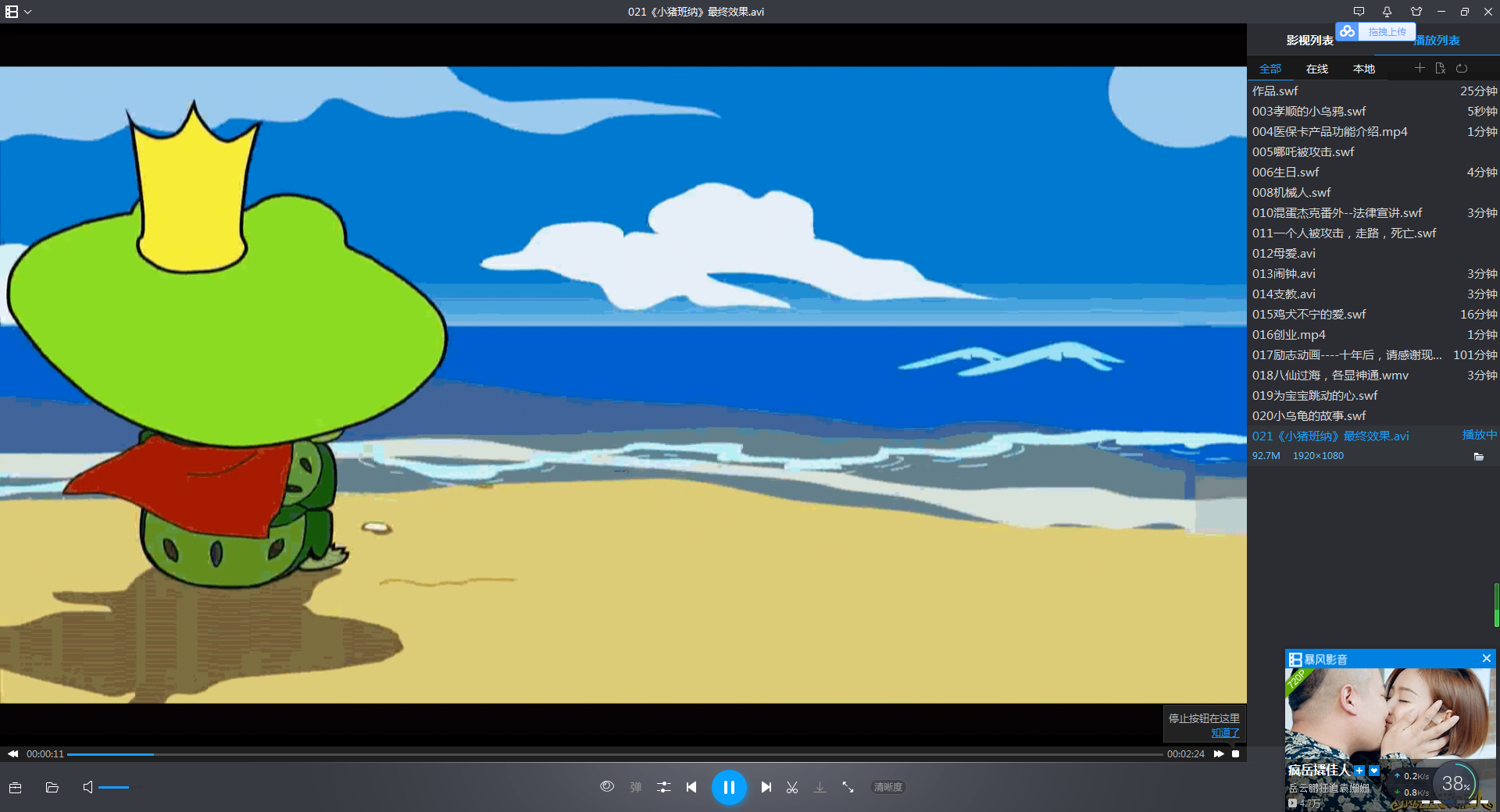
Task: Open the 清晰度 quality selector
Action: tap(888, 787)
